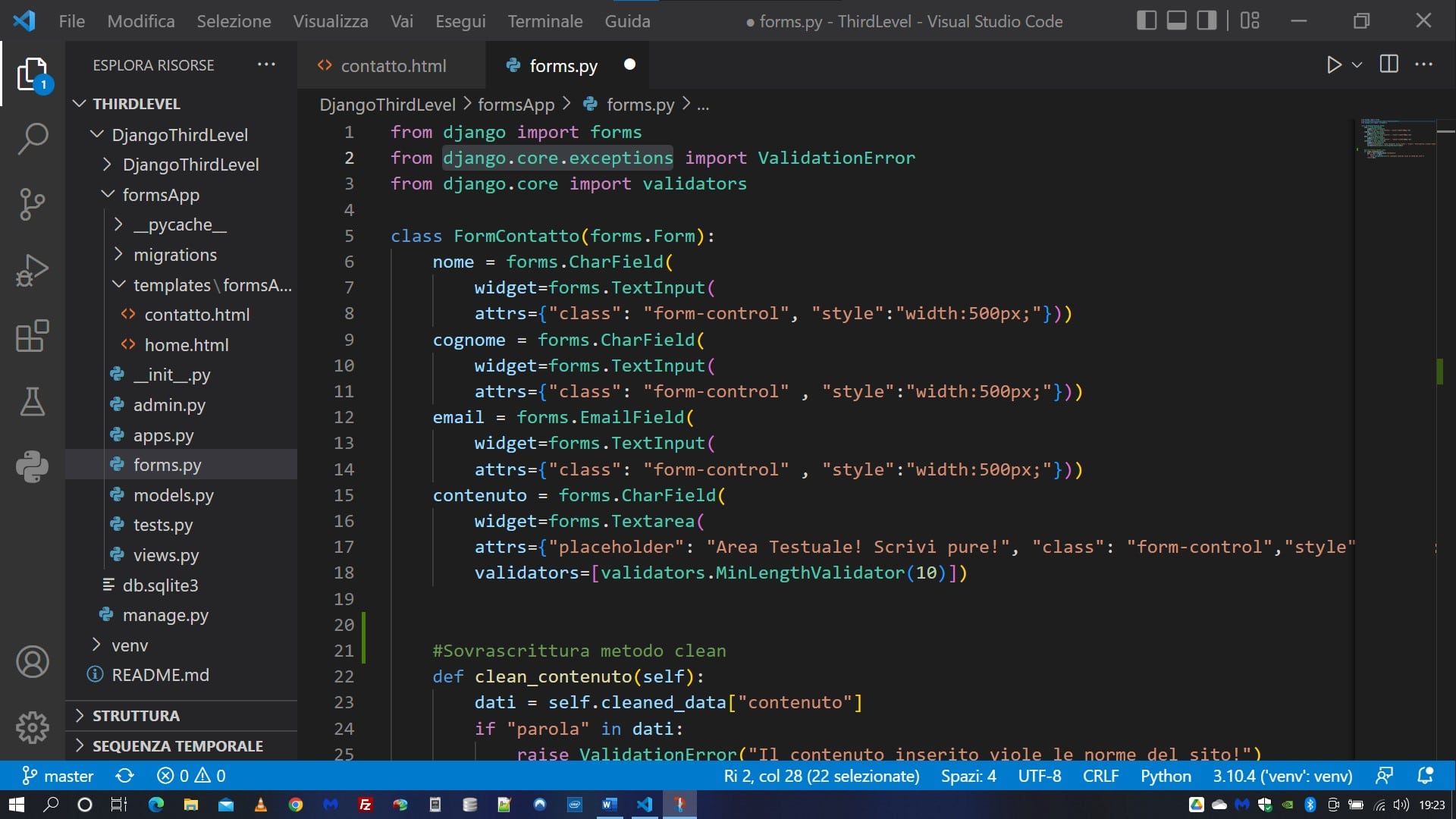Open Microsoft Word from the taskbar
Image resolution: width=1456 pixels, height=819 pixels.
click(609, 805)
